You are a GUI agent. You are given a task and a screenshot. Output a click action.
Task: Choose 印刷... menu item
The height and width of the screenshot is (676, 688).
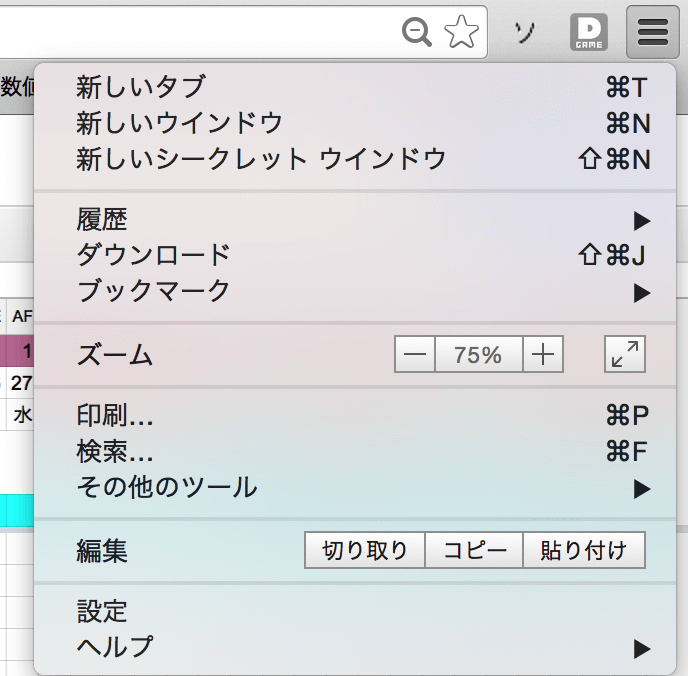click(x=355, y=415)
